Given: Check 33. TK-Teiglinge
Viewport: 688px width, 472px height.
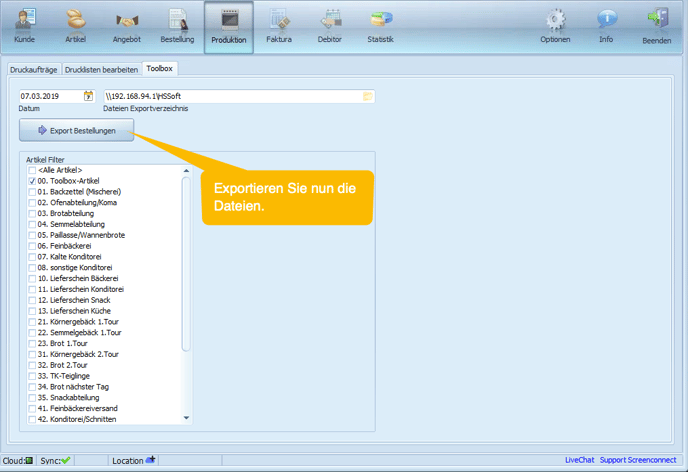Looking at the screenshot, I should pos(32,376).
